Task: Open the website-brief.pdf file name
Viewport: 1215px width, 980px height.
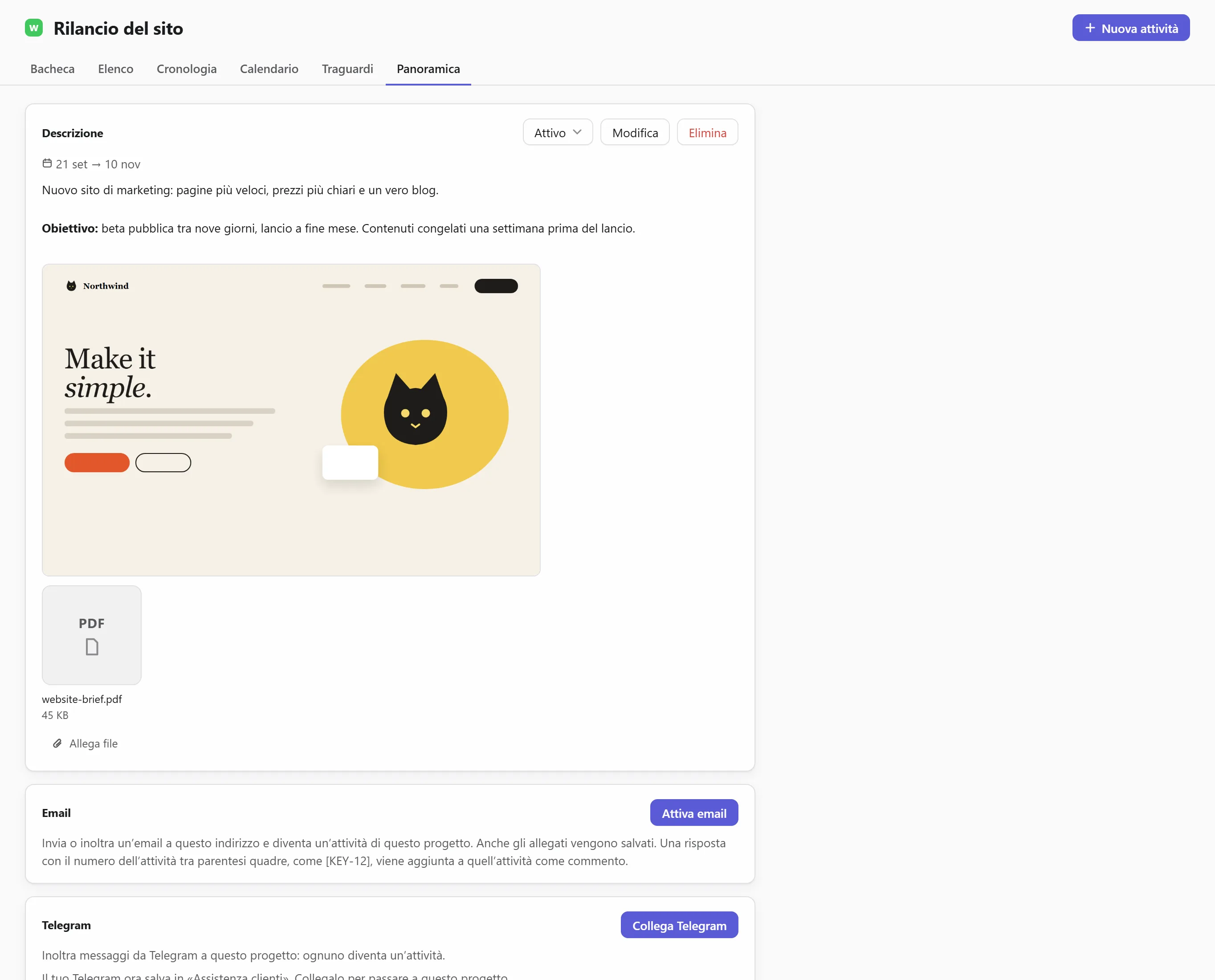Action: coord(82,699)
